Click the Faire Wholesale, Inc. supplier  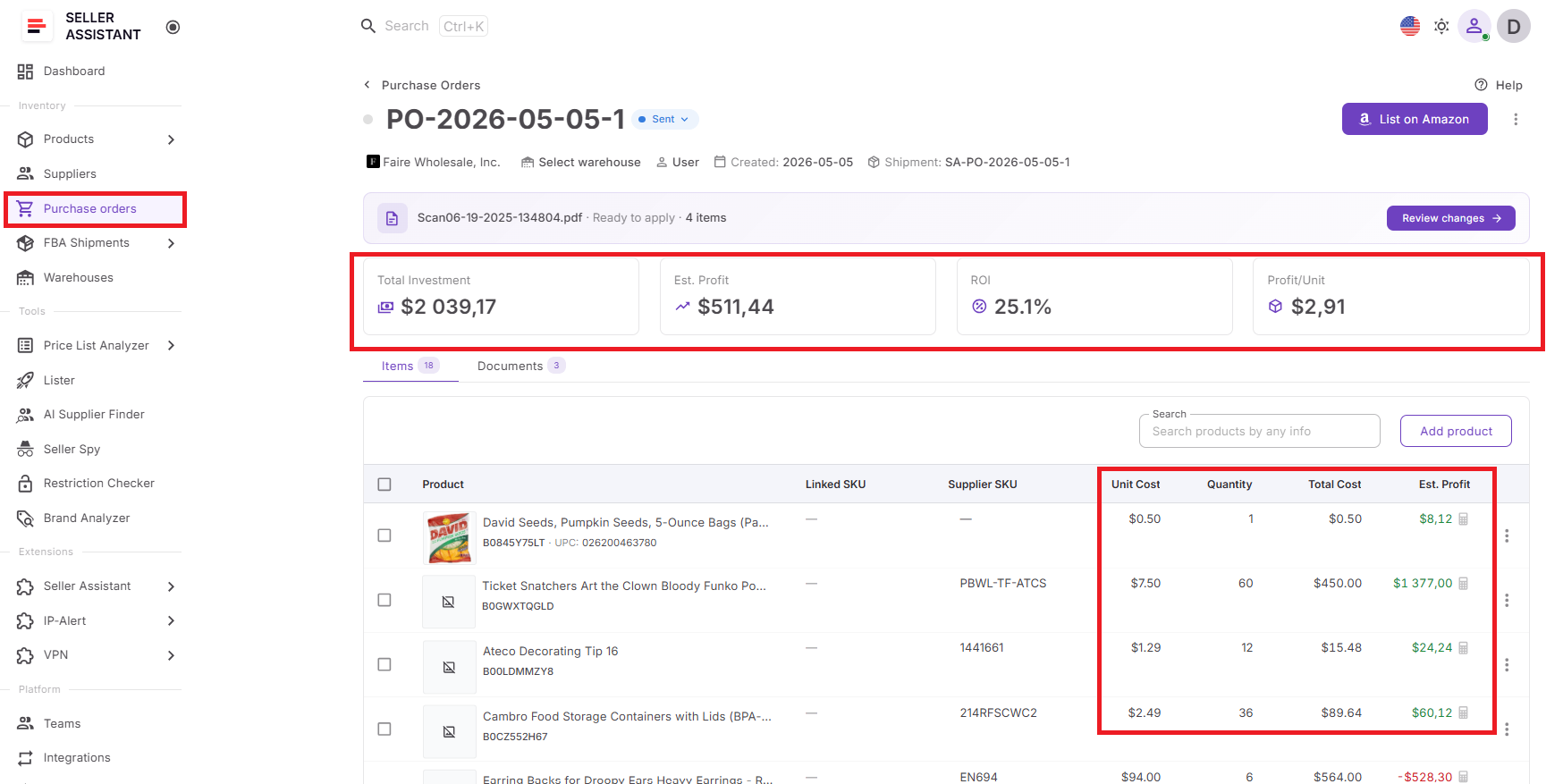(434, 163)
